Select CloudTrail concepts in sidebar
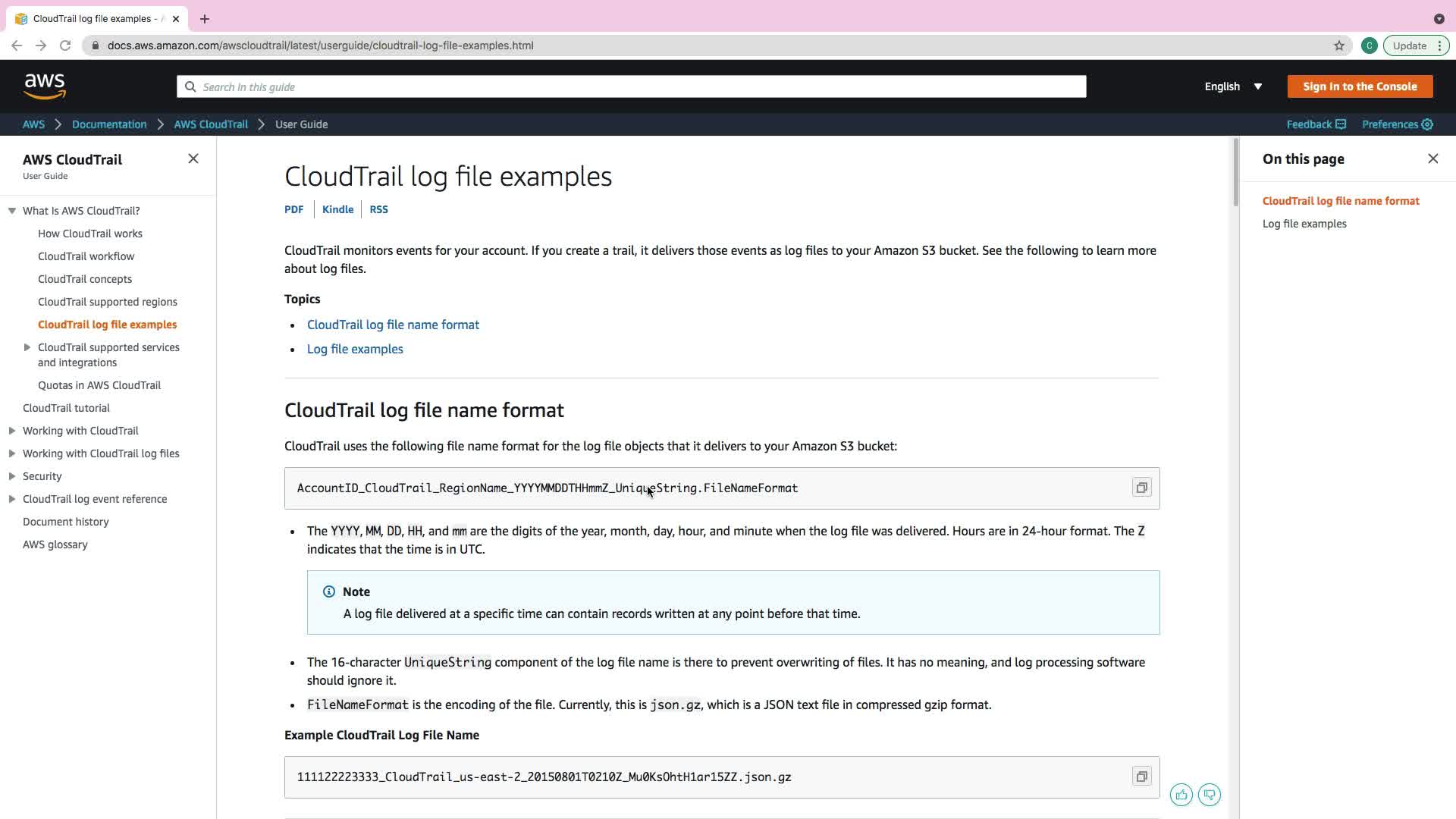 (x=85, y=279)
